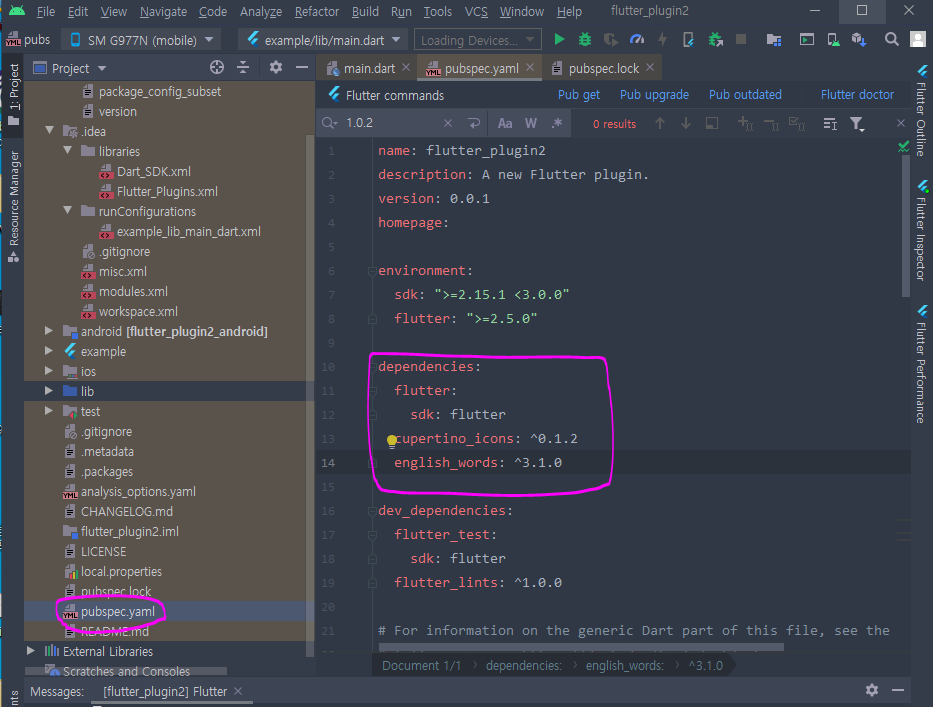Viewport: 933px width, 707px height.
Task: Open the Refactor menu
Action: pyautogui.click(x=317, y=11)
